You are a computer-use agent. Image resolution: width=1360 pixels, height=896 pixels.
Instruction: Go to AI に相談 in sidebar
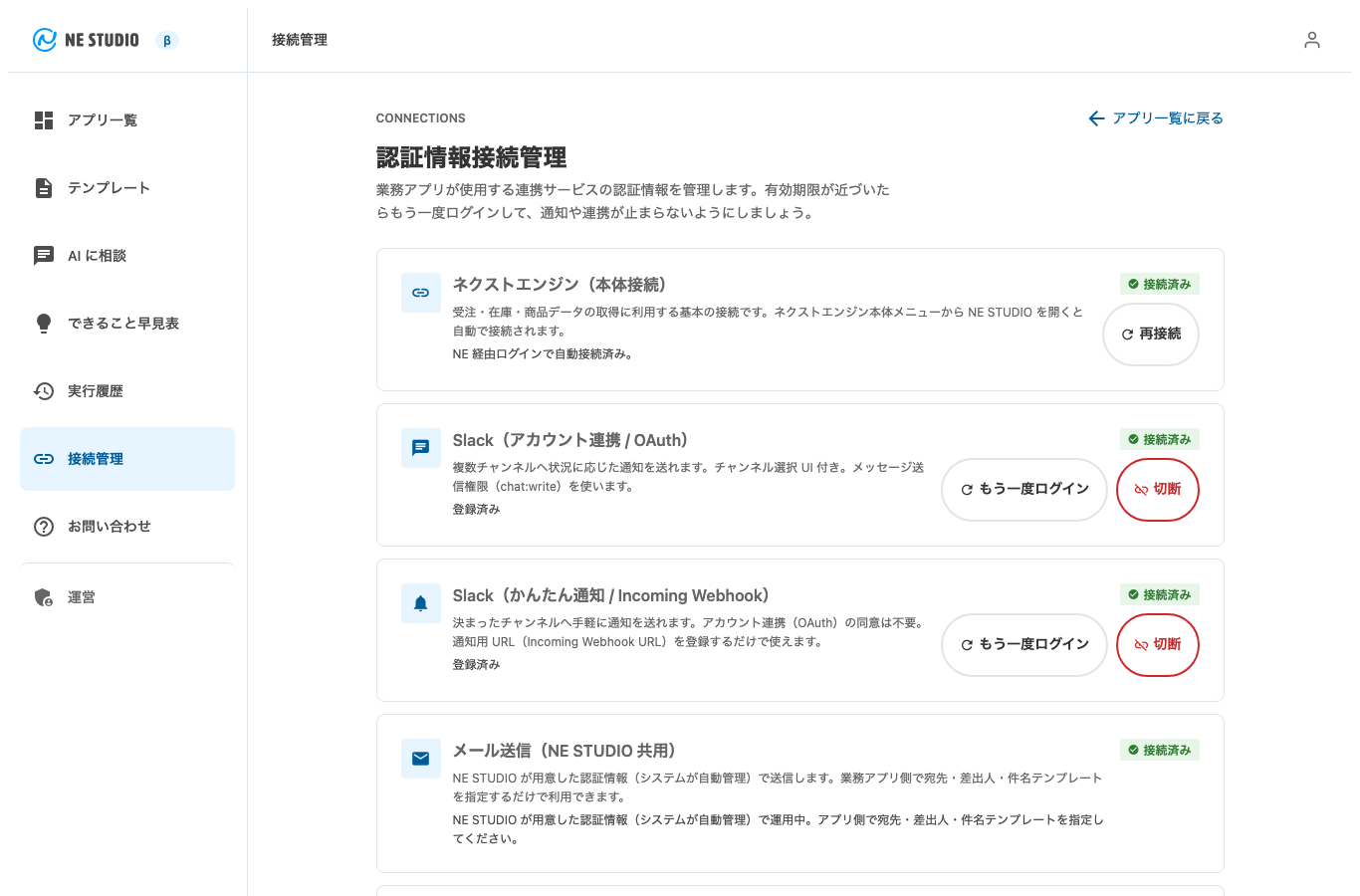(x=127, y=256)
